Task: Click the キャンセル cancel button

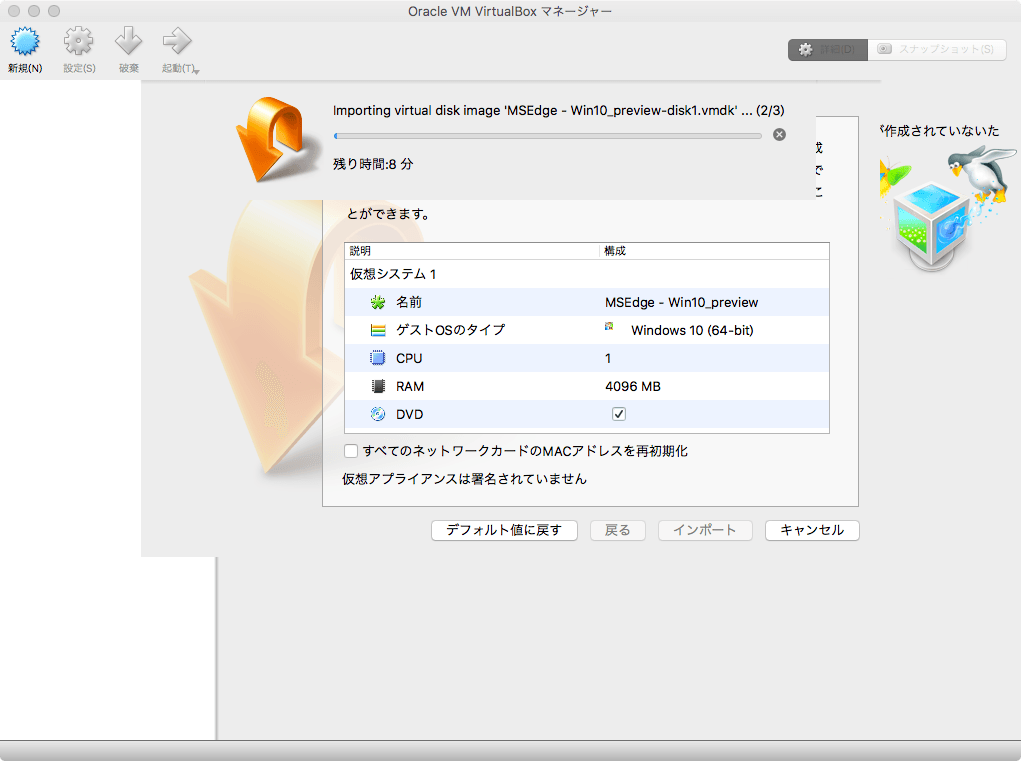Action: click(812, 530)
